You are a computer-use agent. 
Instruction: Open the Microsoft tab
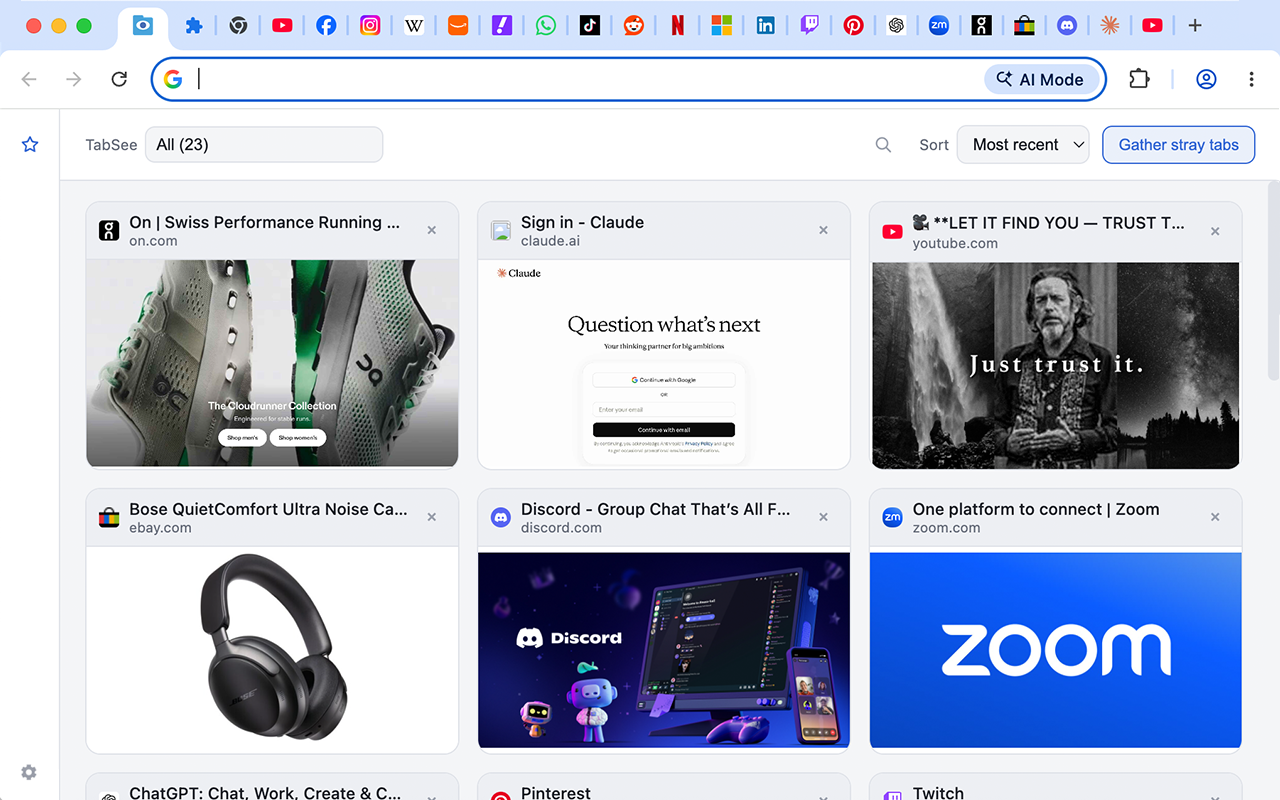click(x=722, y=26)
